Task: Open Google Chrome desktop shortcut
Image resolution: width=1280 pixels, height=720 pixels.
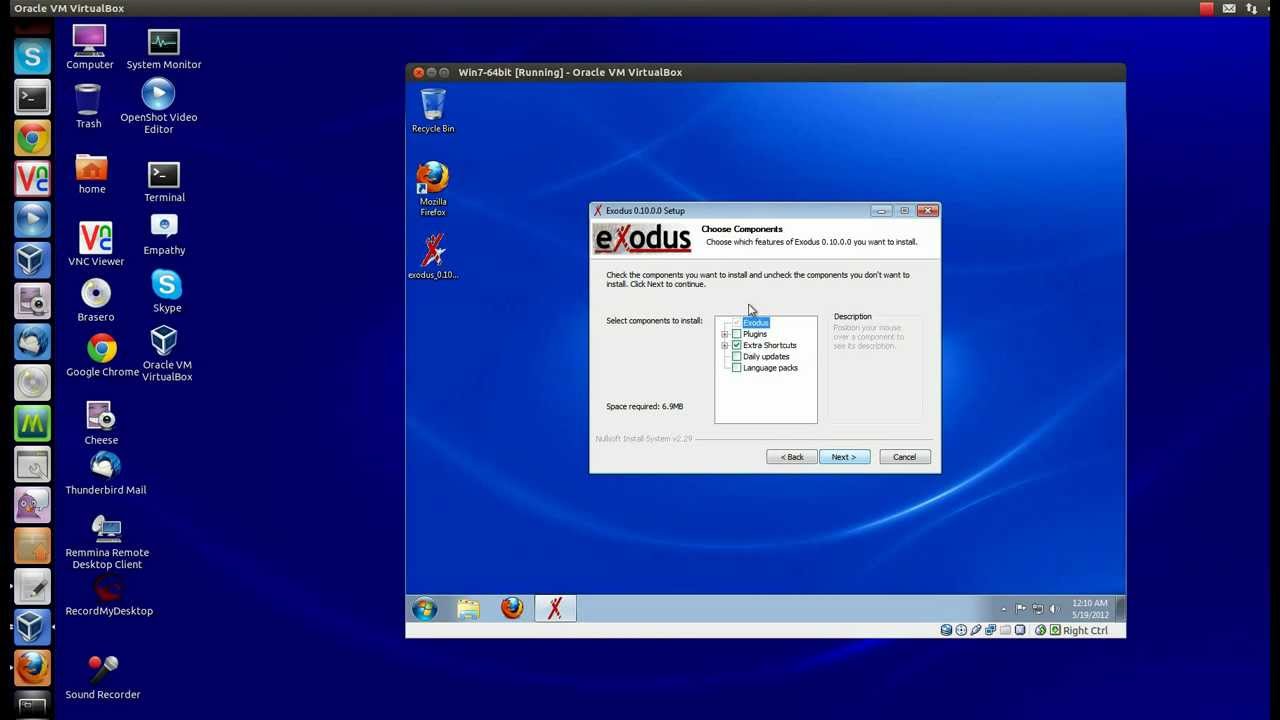Action: (x=102, y=355)
